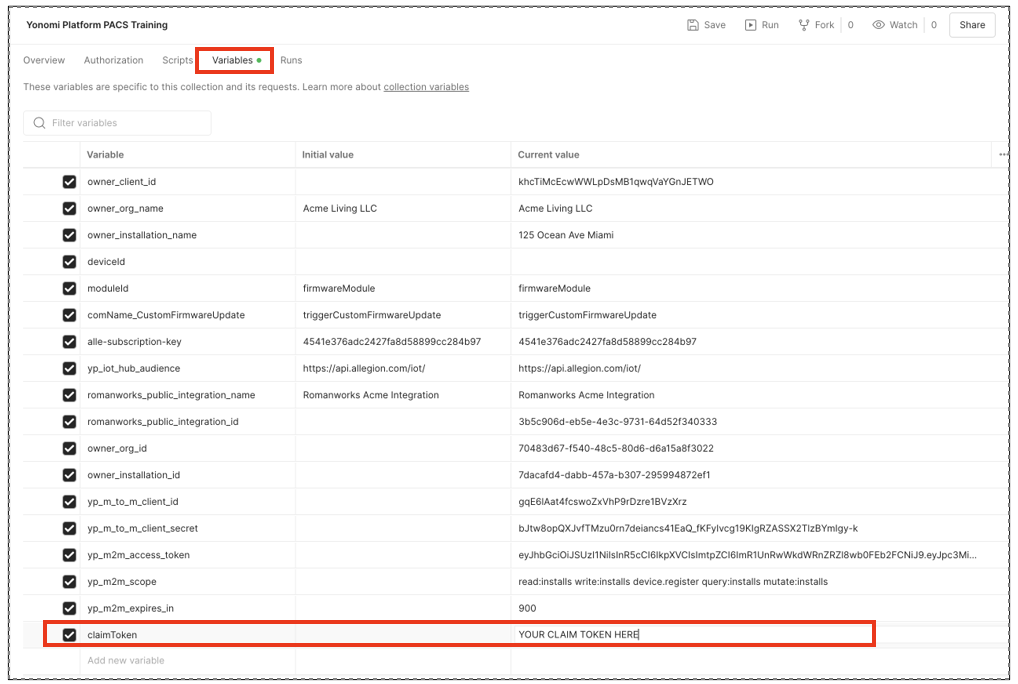Screen dimensions: 1018x684
Task: Open the collection variables link
Action: (426, 87)
